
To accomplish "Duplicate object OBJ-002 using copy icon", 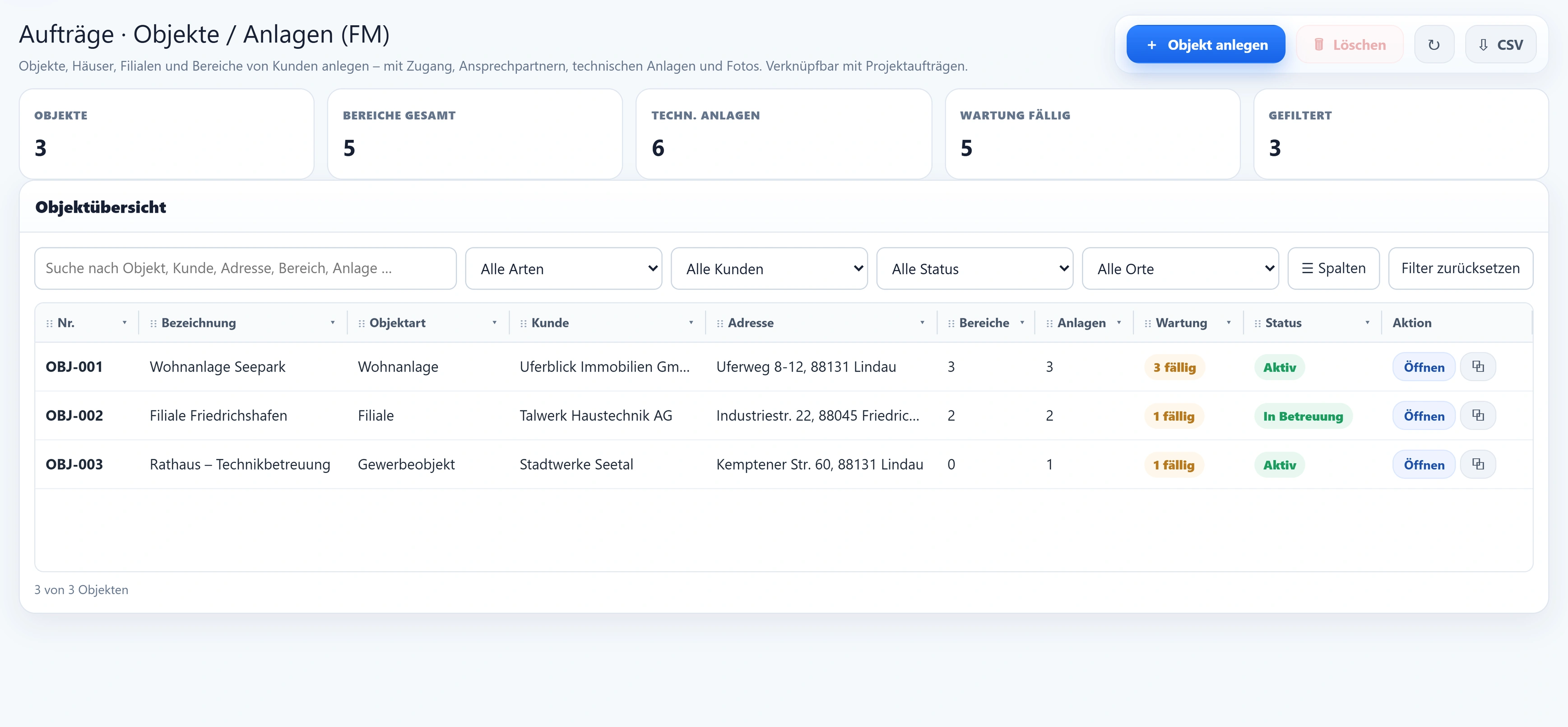I will [1477, 415].
